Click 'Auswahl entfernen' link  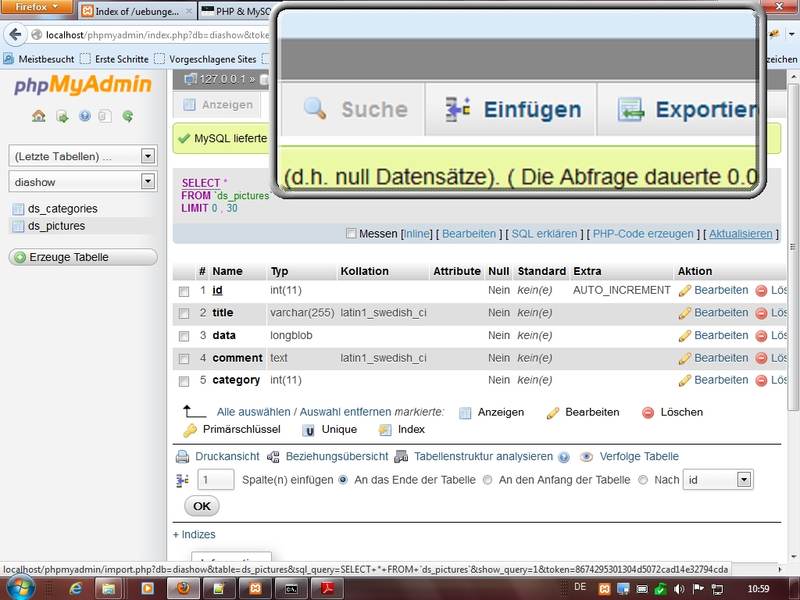(x=345, y=412)
